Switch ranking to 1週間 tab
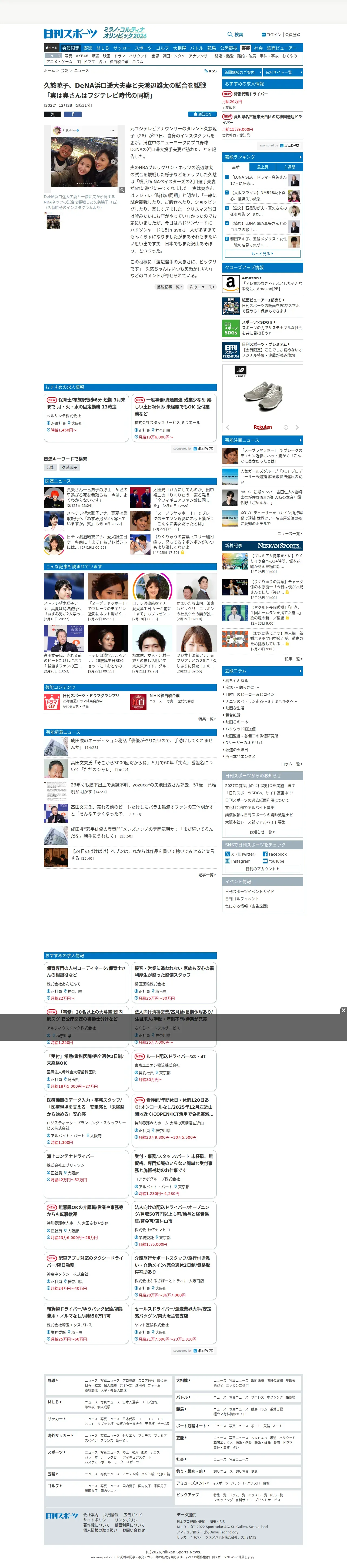The width and height of the screenshot is (347, 1568). click(x=289, y=167)
